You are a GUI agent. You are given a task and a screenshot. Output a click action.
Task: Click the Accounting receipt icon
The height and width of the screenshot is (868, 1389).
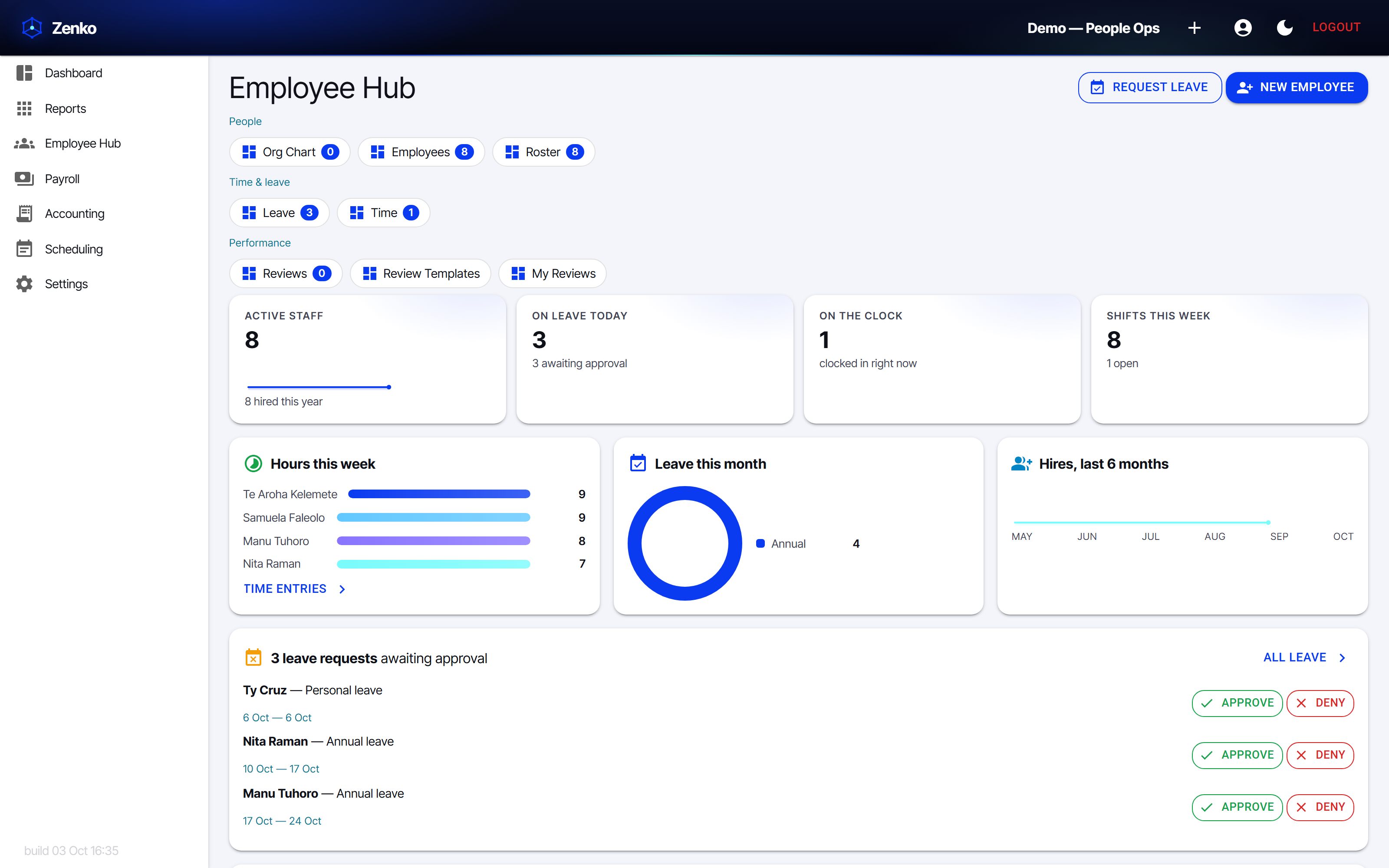[24, 214]
